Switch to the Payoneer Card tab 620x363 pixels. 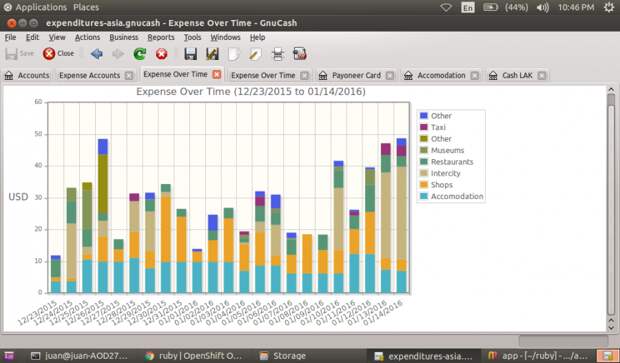pyautogui.click(x=356, y=75)
